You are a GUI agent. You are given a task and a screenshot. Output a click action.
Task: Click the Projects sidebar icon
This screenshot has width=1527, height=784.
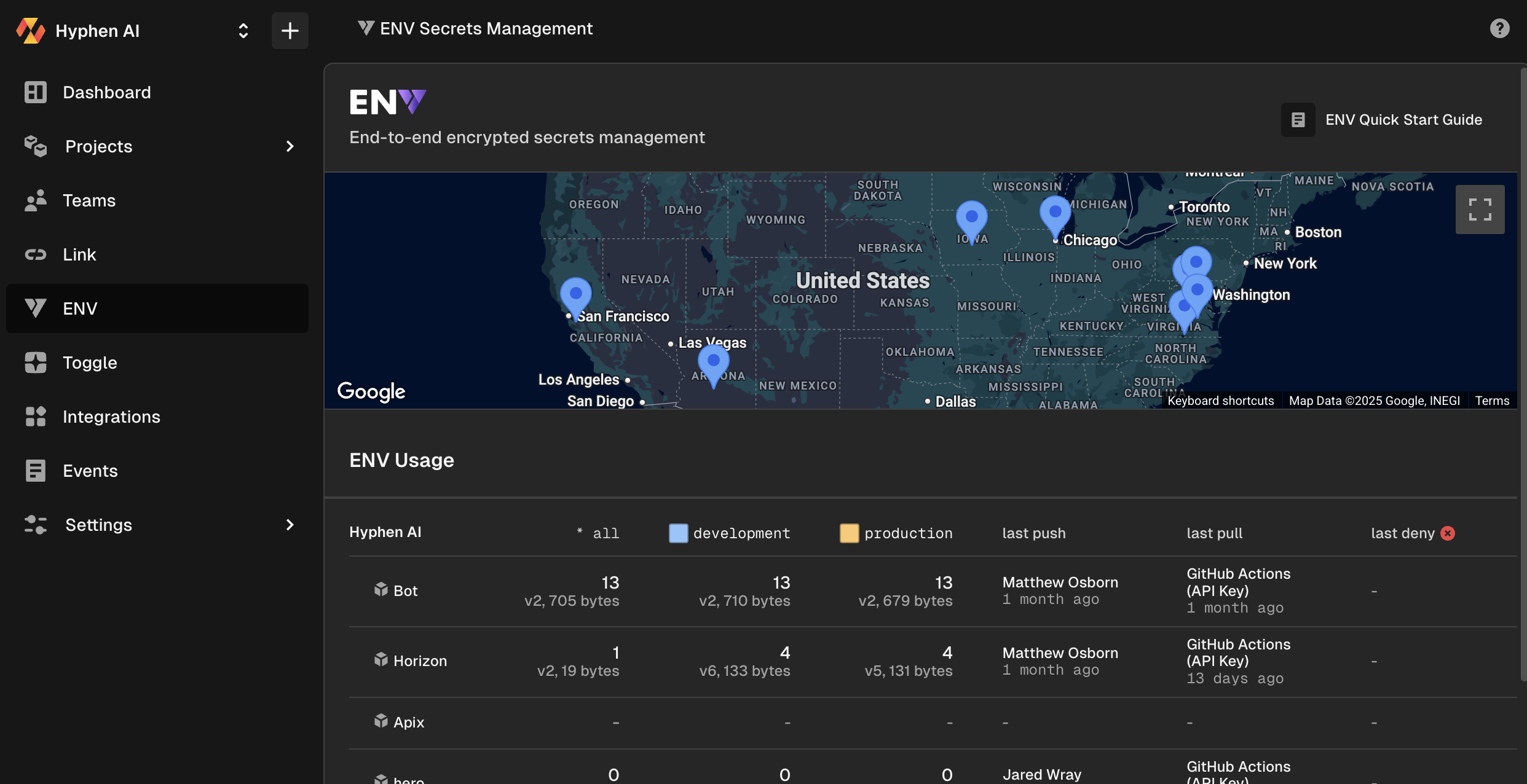coord(35,146)
